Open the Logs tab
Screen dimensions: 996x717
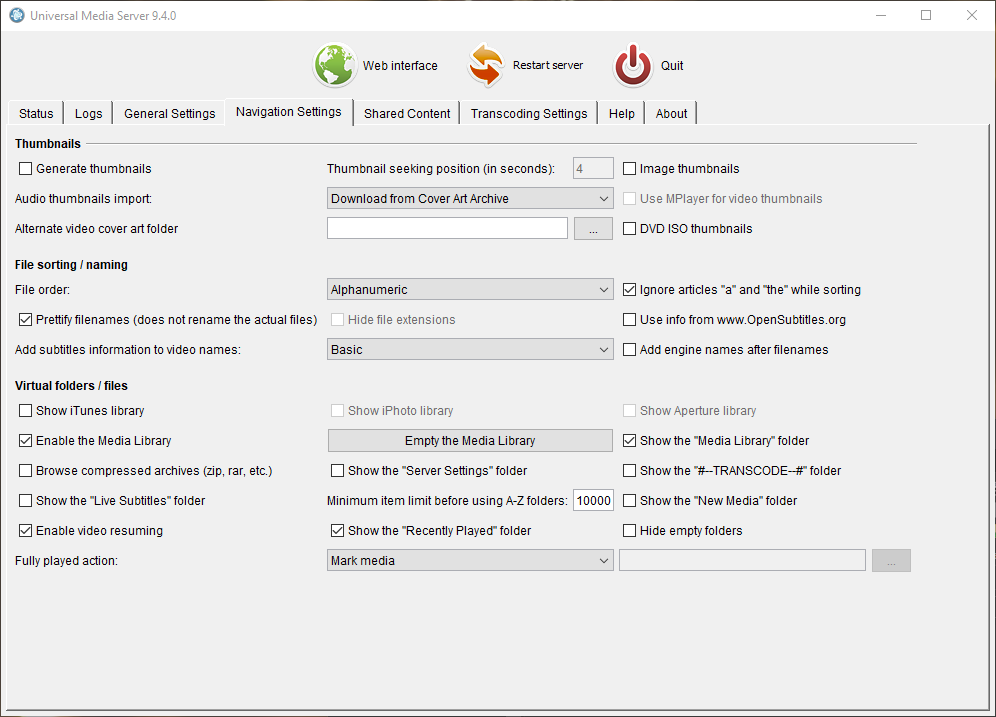coord(88,113)
